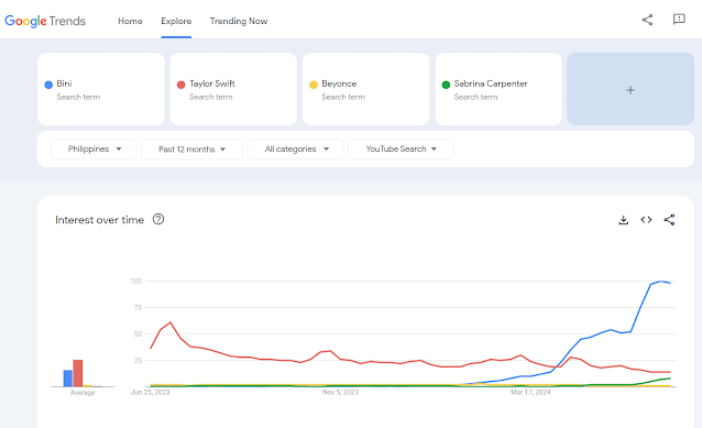Open the Philippines region dropdown
The height and width of the screenshot is (428, 702).
[x=94, y=149]
